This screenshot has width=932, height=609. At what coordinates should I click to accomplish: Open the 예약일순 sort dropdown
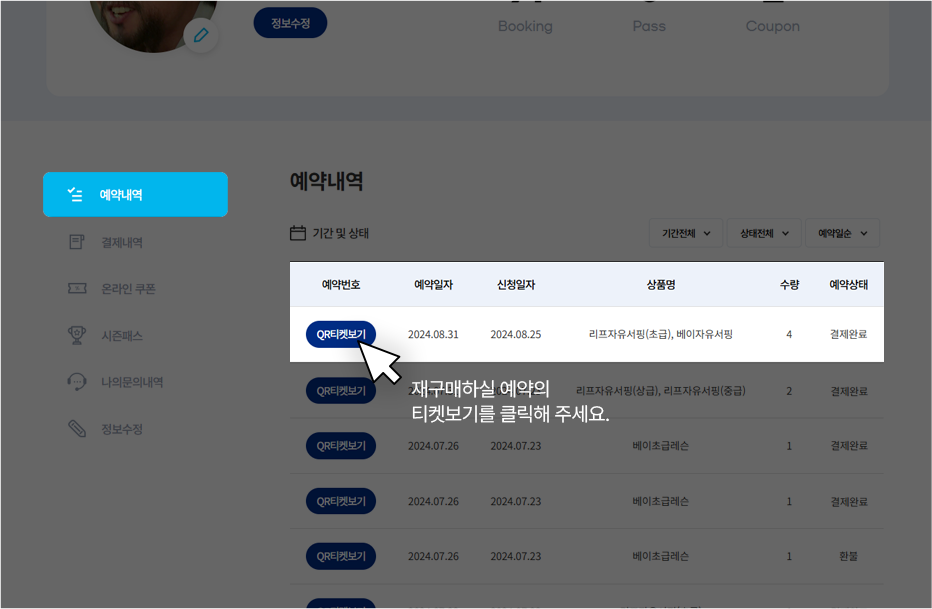tap(843, 232)
